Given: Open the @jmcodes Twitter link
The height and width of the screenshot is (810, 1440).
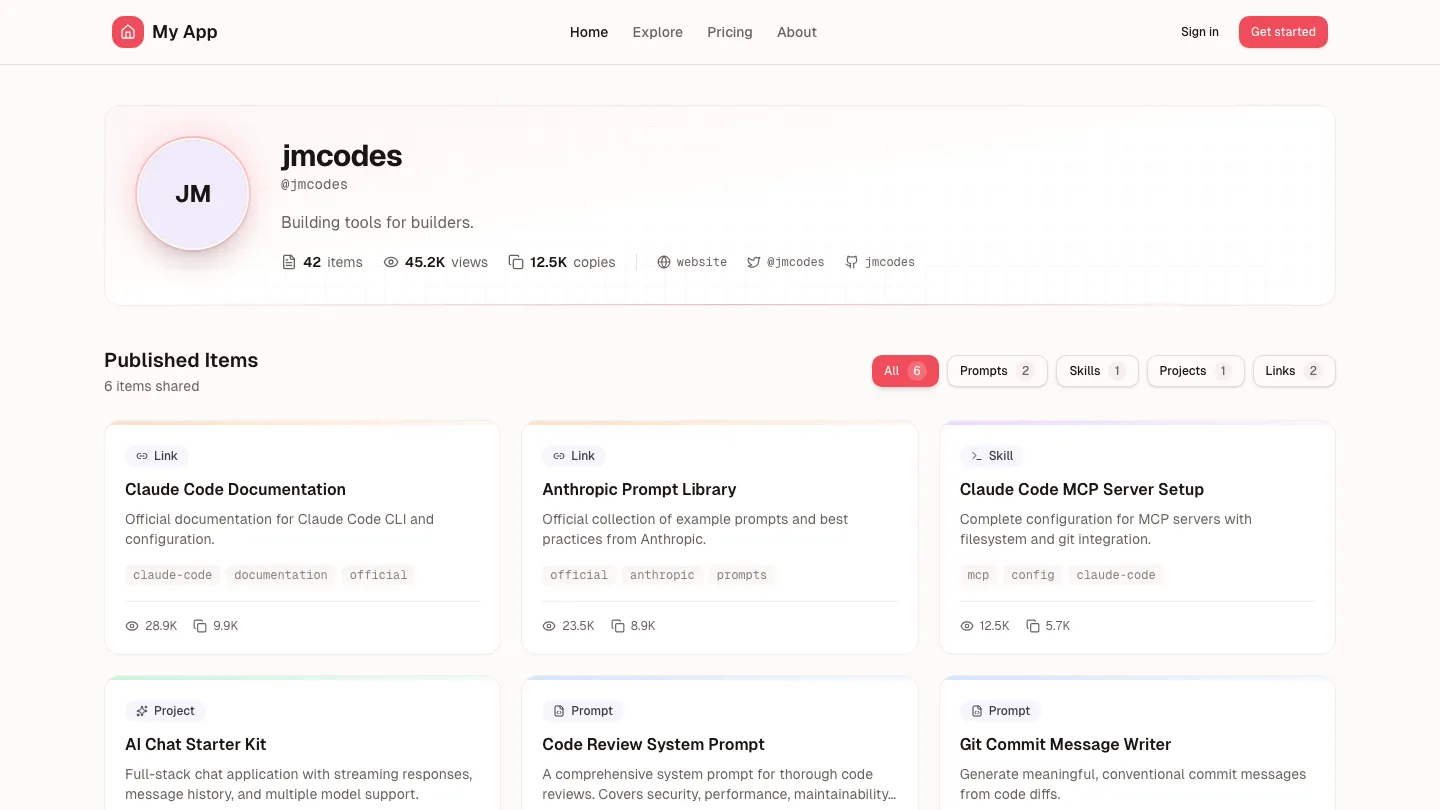Looking at the screenshot, I should point(786,262).
